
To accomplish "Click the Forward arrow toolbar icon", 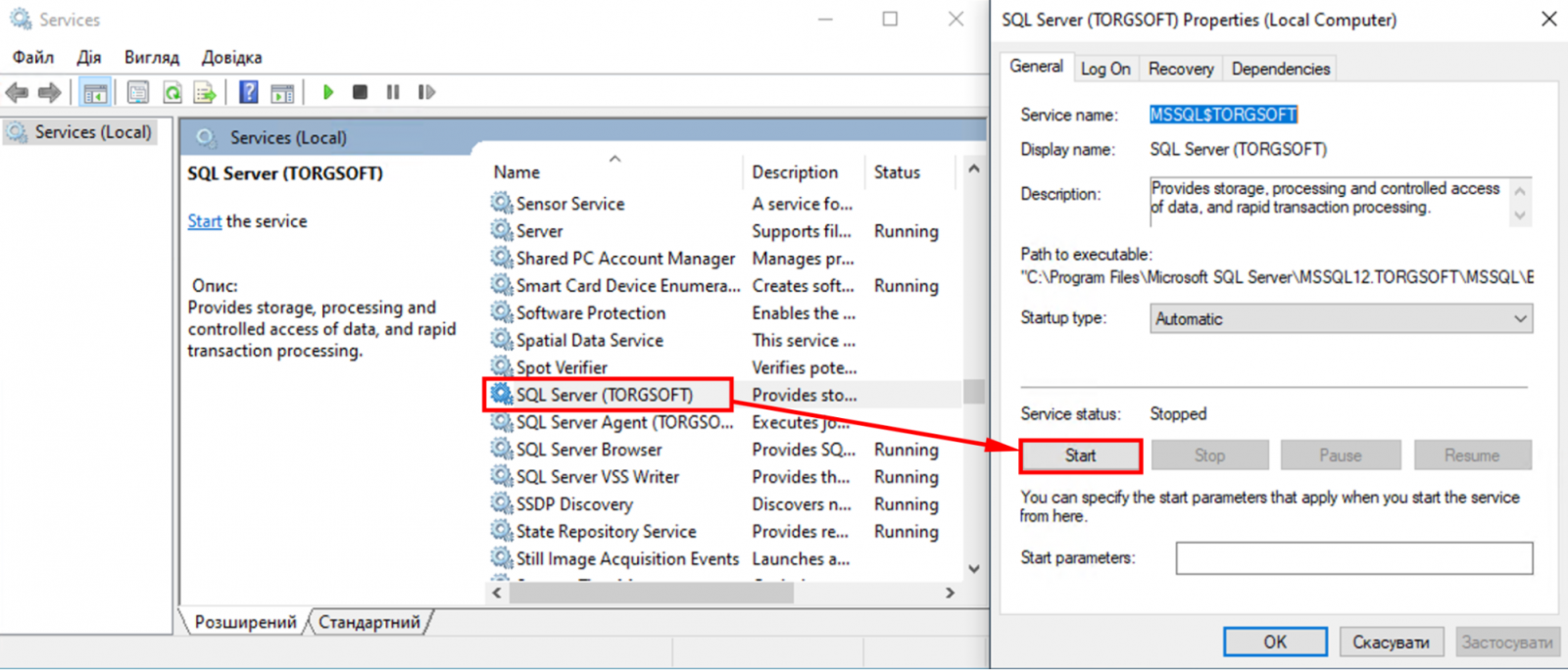I will pos(49,93).
